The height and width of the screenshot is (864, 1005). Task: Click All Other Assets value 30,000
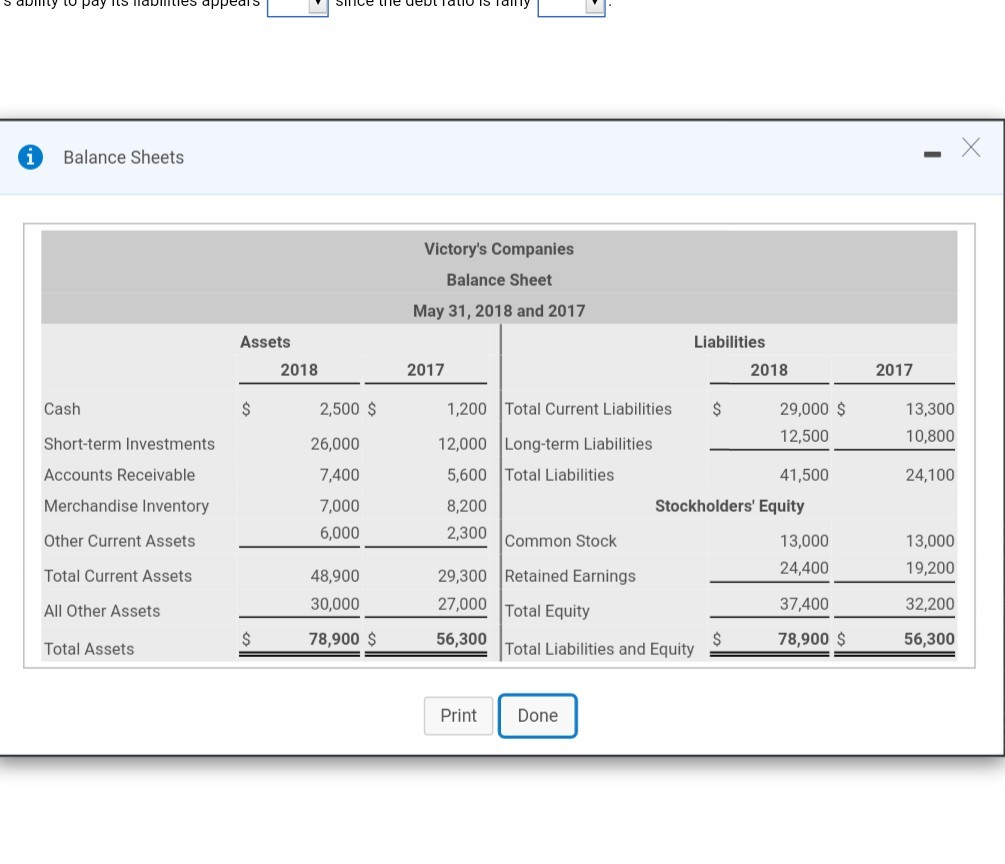click(335, 604)
